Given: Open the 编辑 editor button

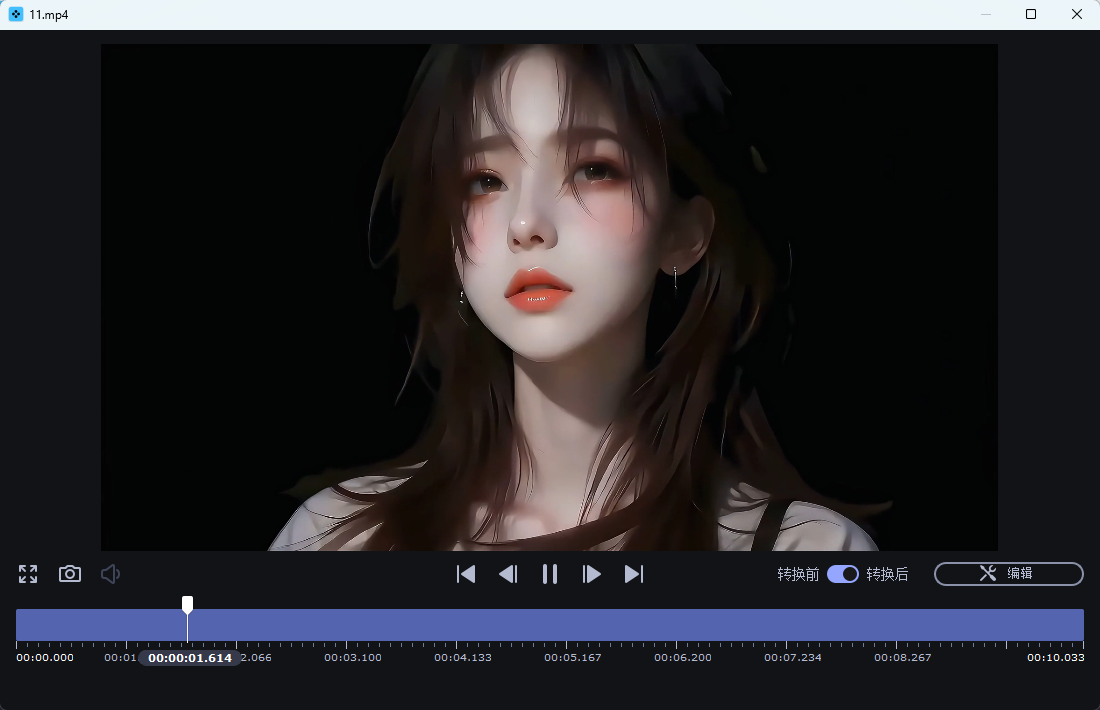Looking at the screenshot, I should click(x=1009, y=573).
